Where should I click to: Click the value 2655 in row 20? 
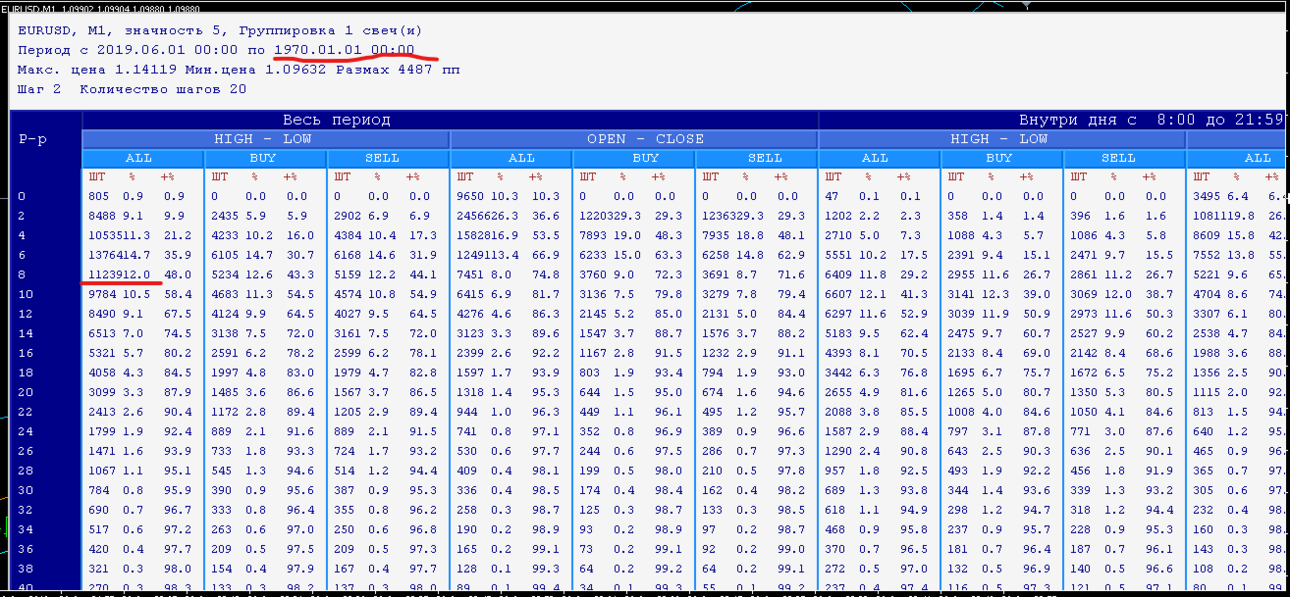tap(841, 393)
